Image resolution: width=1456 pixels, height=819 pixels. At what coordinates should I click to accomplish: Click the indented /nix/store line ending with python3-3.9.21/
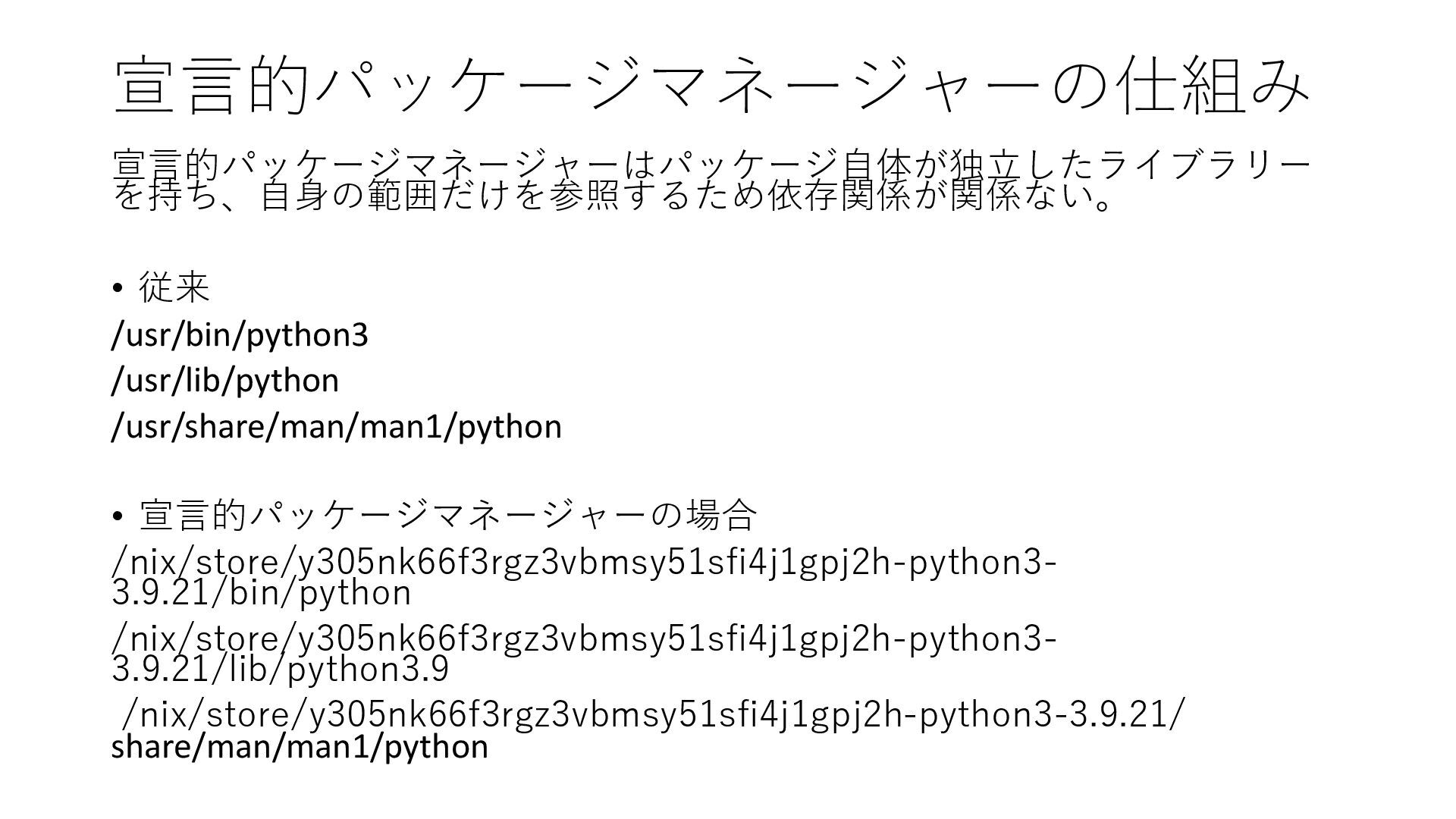tap(651, 714)
